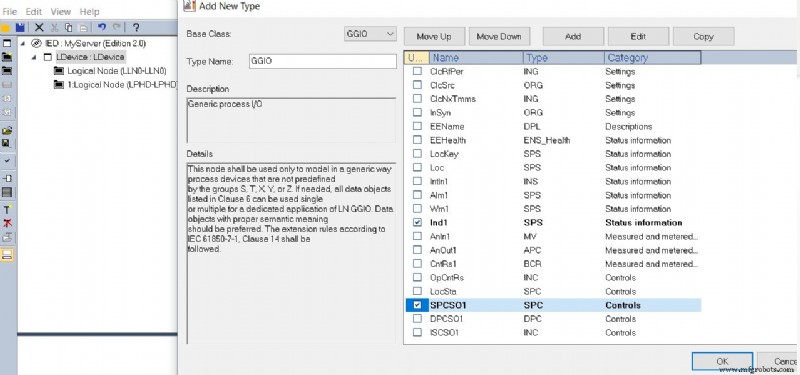Check the AnIn1 checkbox
The height and width of the screenshot is (375, 800).
pyautogui.click(x=417, y=236)
